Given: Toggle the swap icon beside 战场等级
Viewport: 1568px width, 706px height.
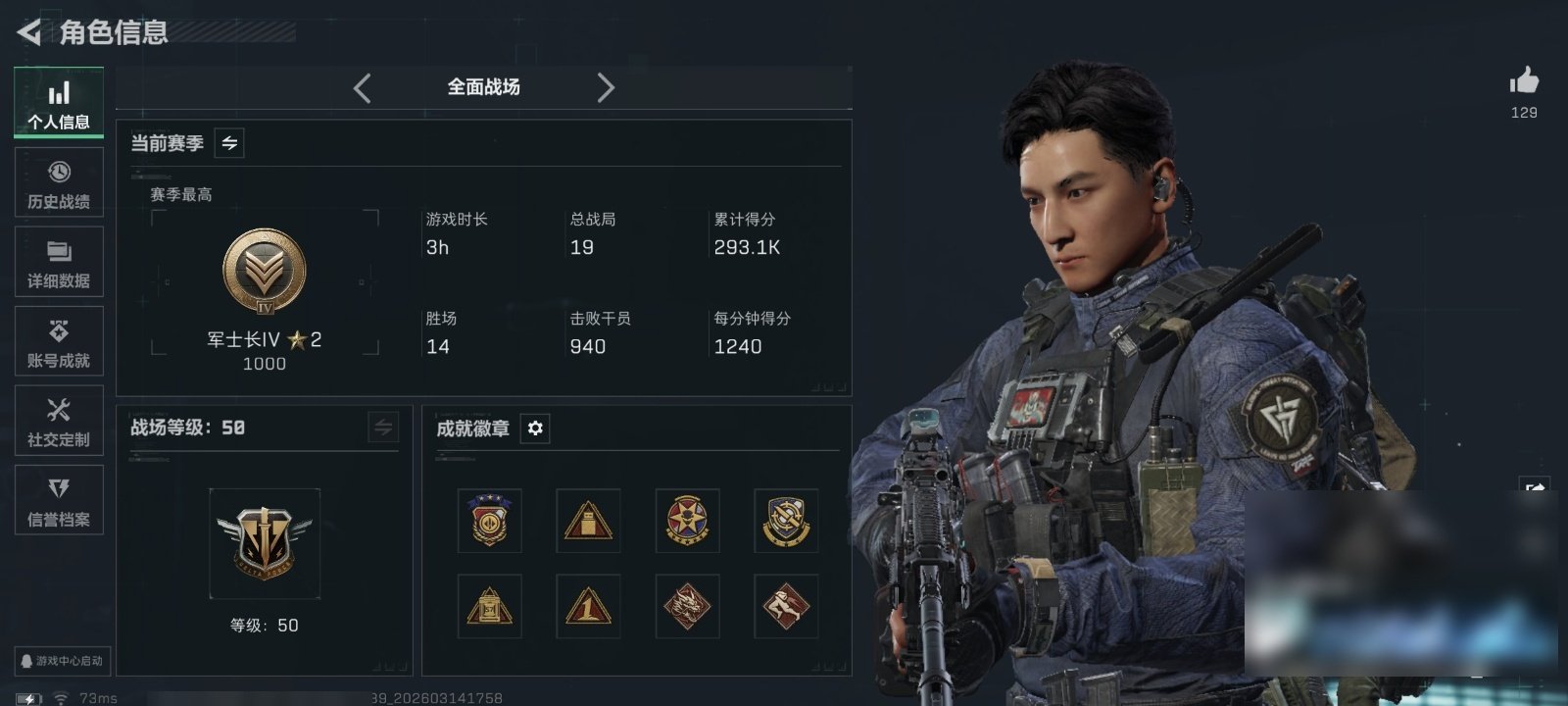Looking at the screenshot, I should pos(383,428).
